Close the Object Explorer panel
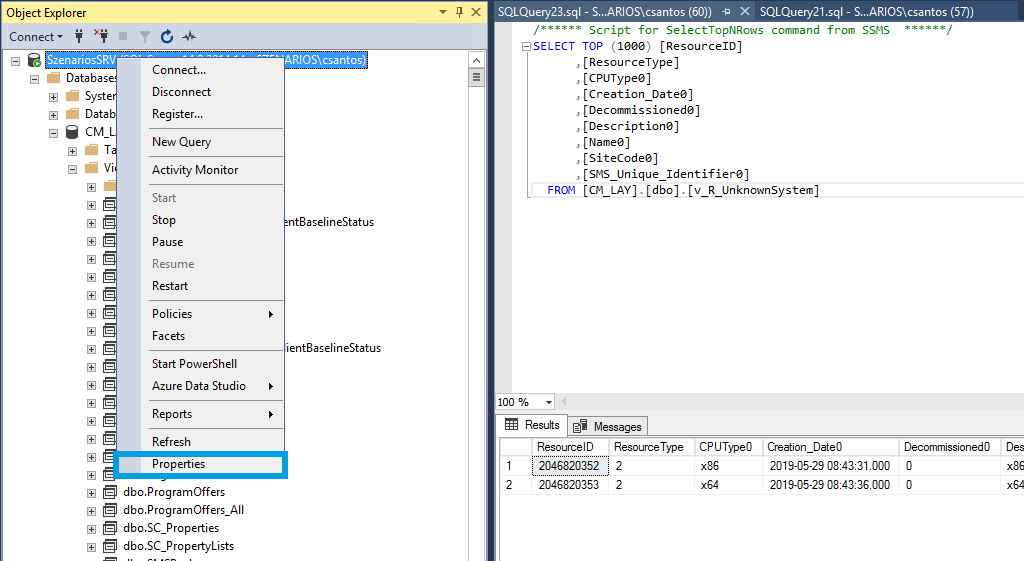 point(474,13)
